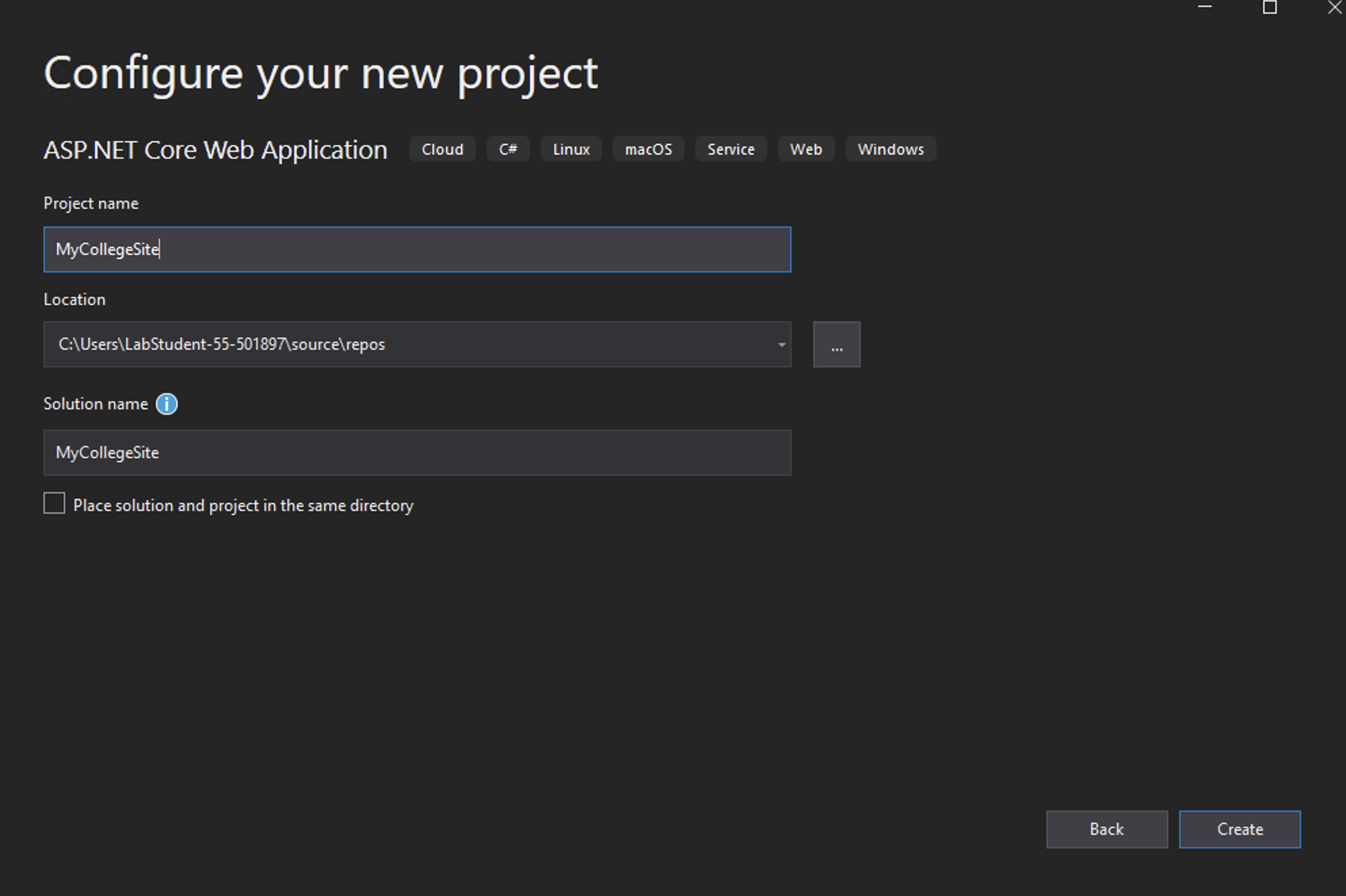
Task: Enable placing solution and project in same directory
Action: tap(54, 504)
